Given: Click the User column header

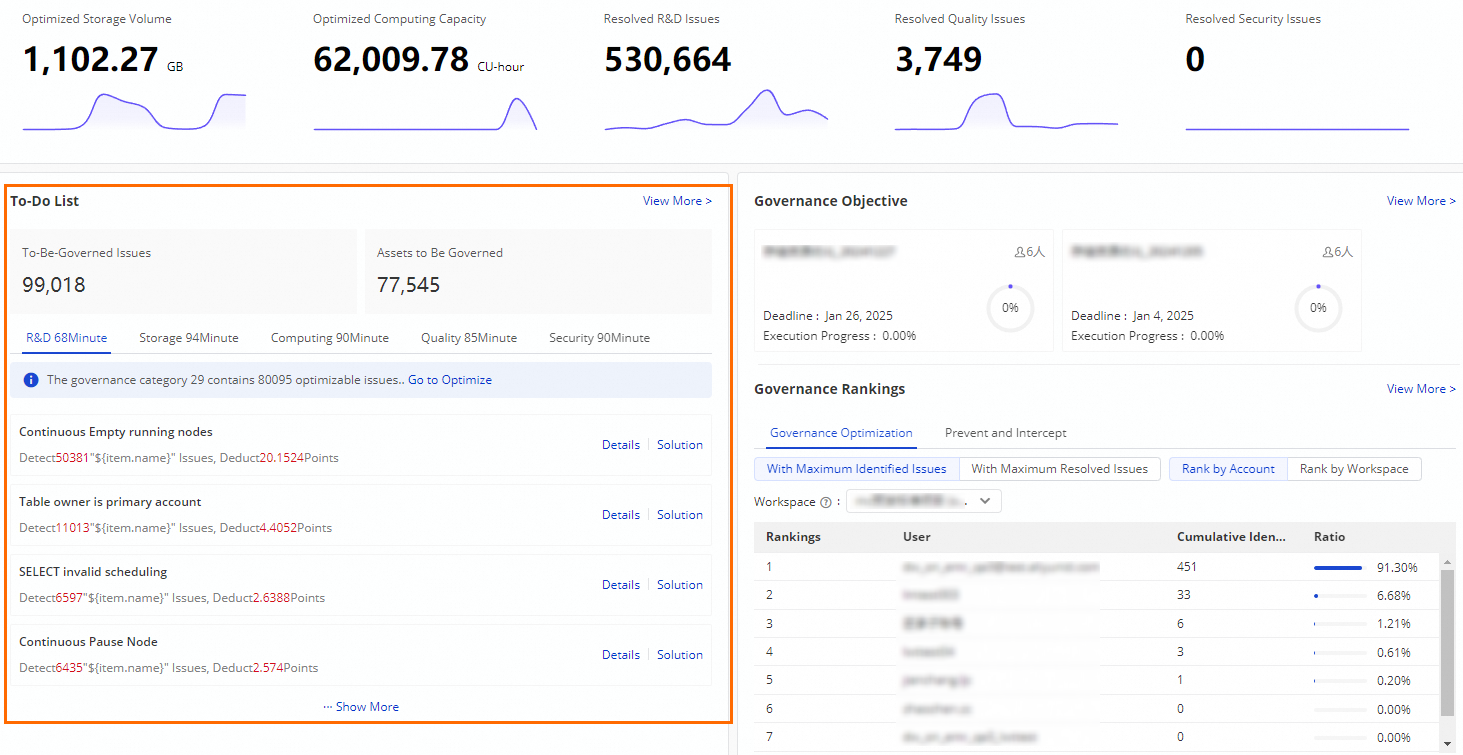Looking at the screenshot, I should pyautogui.click(x=917, y=537).
